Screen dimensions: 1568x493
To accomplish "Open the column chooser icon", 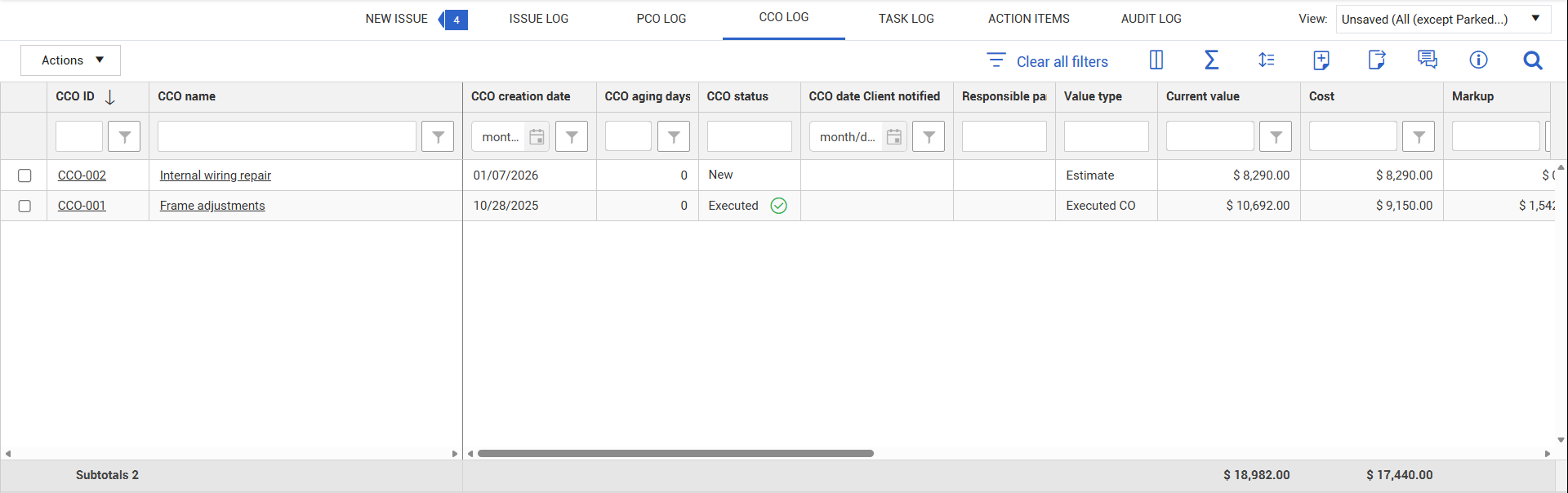I will (x=1156, y=60).
